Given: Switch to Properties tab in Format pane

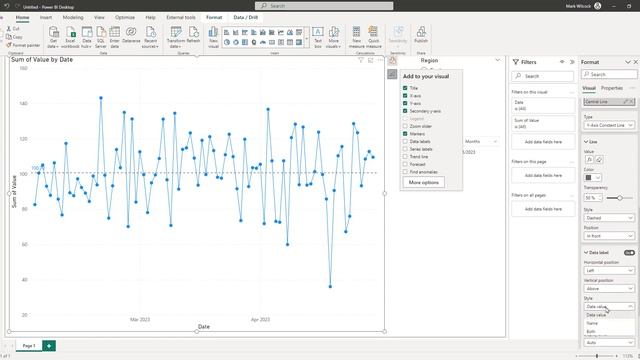Looking at the screenshot, I should click(612, 88).
